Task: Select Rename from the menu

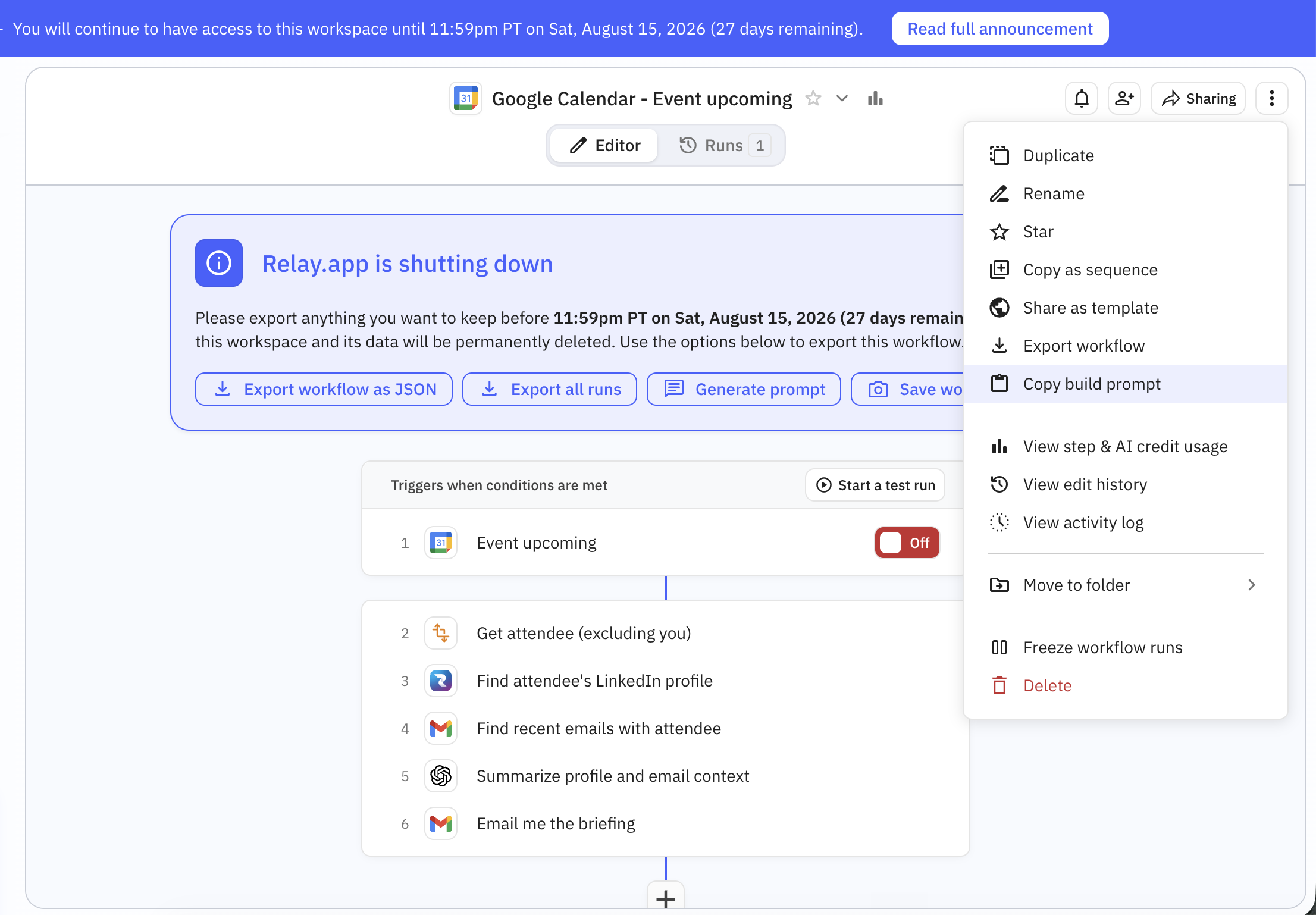Action: [1125, 193]
